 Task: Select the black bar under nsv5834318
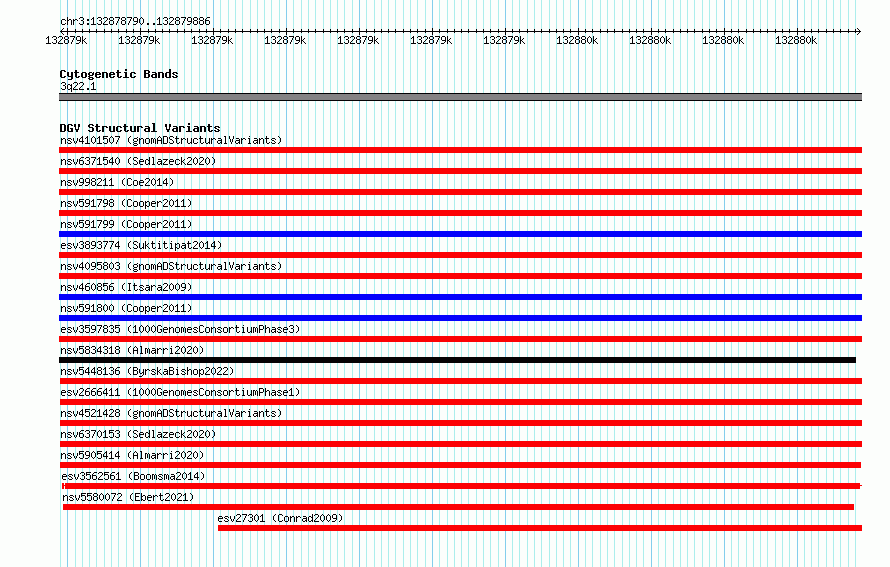pos(457,360)
